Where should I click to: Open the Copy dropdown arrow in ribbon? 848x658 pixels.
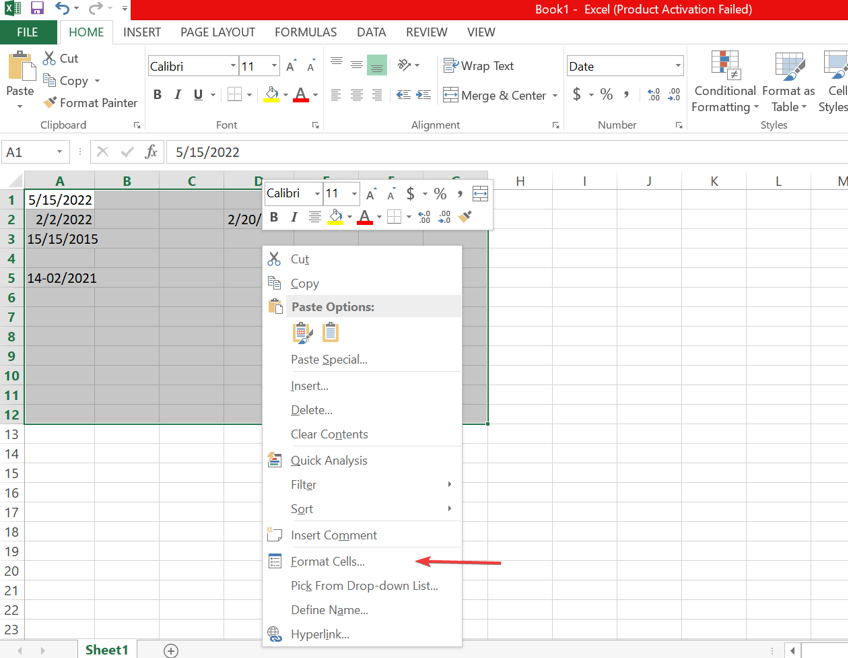click(97, 81)
